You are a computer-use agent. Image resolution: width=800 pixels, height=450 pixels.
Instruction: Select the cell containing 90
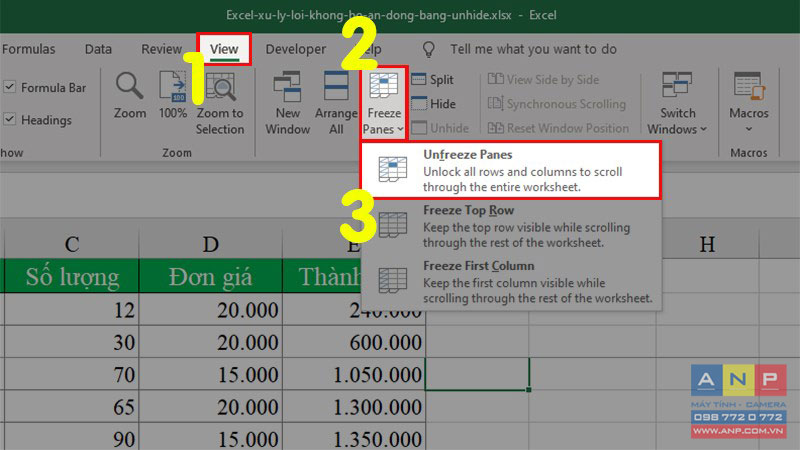point(72,437)
